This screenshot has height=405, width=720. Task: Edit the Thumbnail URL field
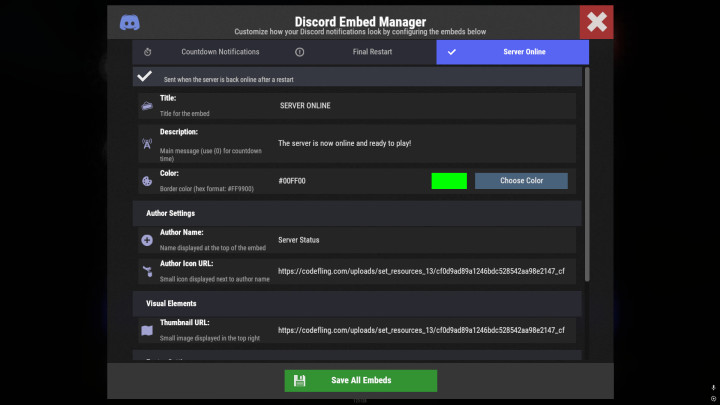click(425, 330)
